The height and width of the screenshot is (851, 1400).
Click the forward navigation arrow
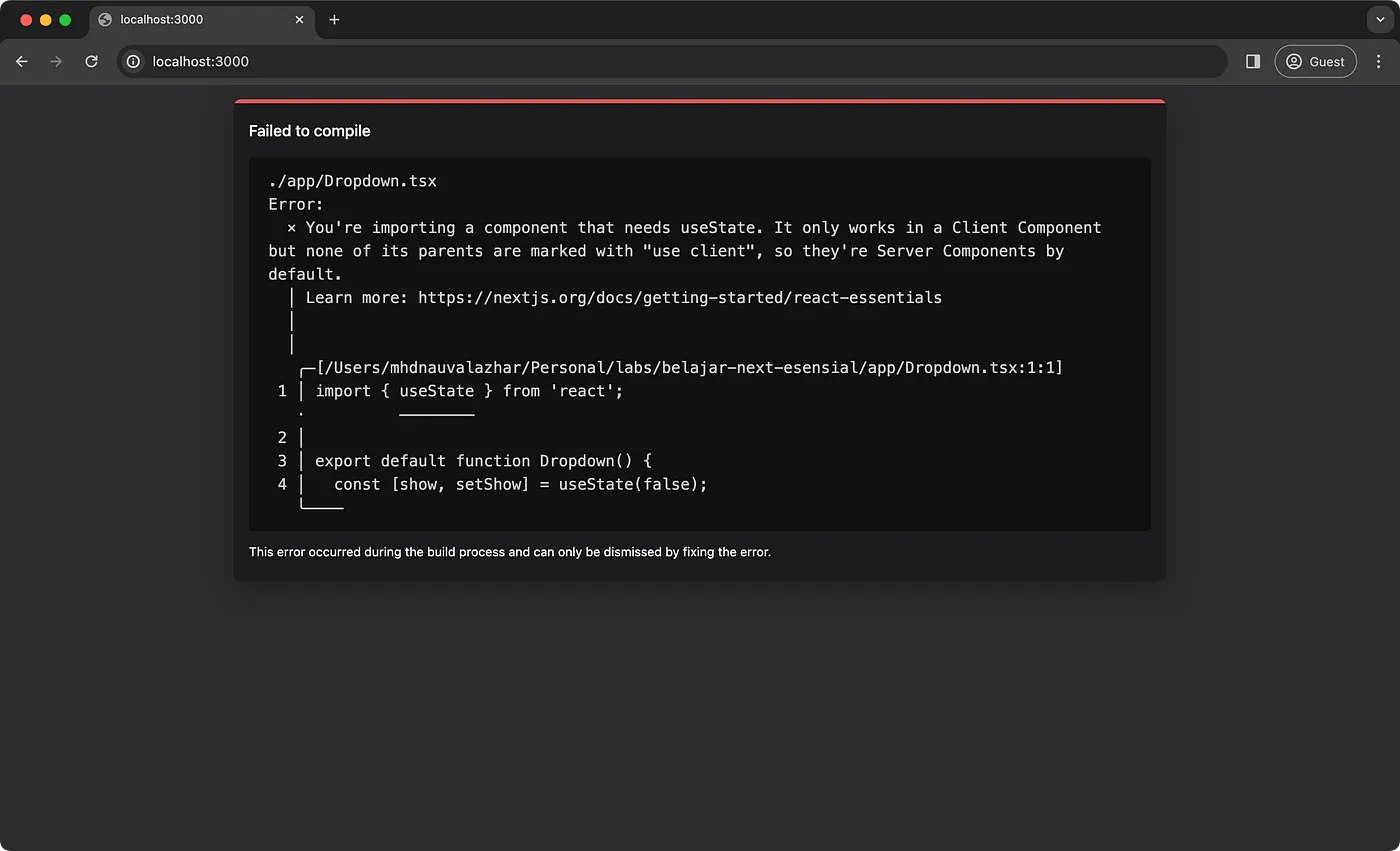(56, 61)
